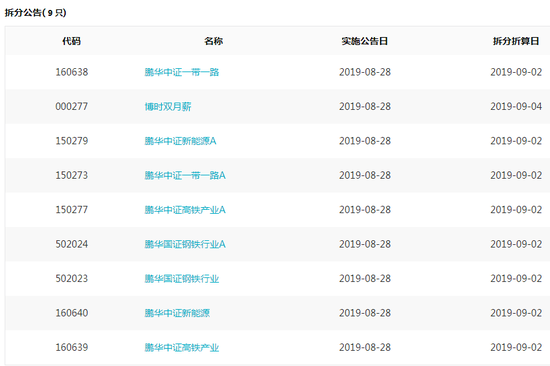Select fund code 150273
The width and height of the screenshot is (550, 366).
click(x=72, y=175)
